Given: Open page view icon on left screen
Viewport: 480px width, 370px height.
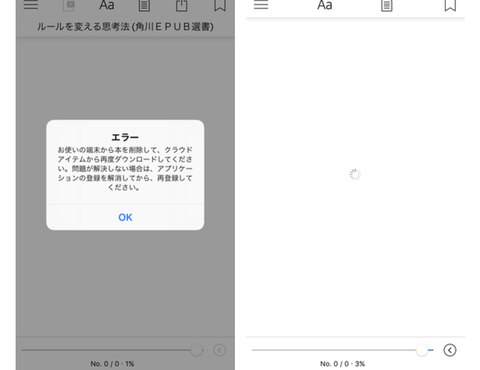Looking at the screenshot, I should coord(144,5).
